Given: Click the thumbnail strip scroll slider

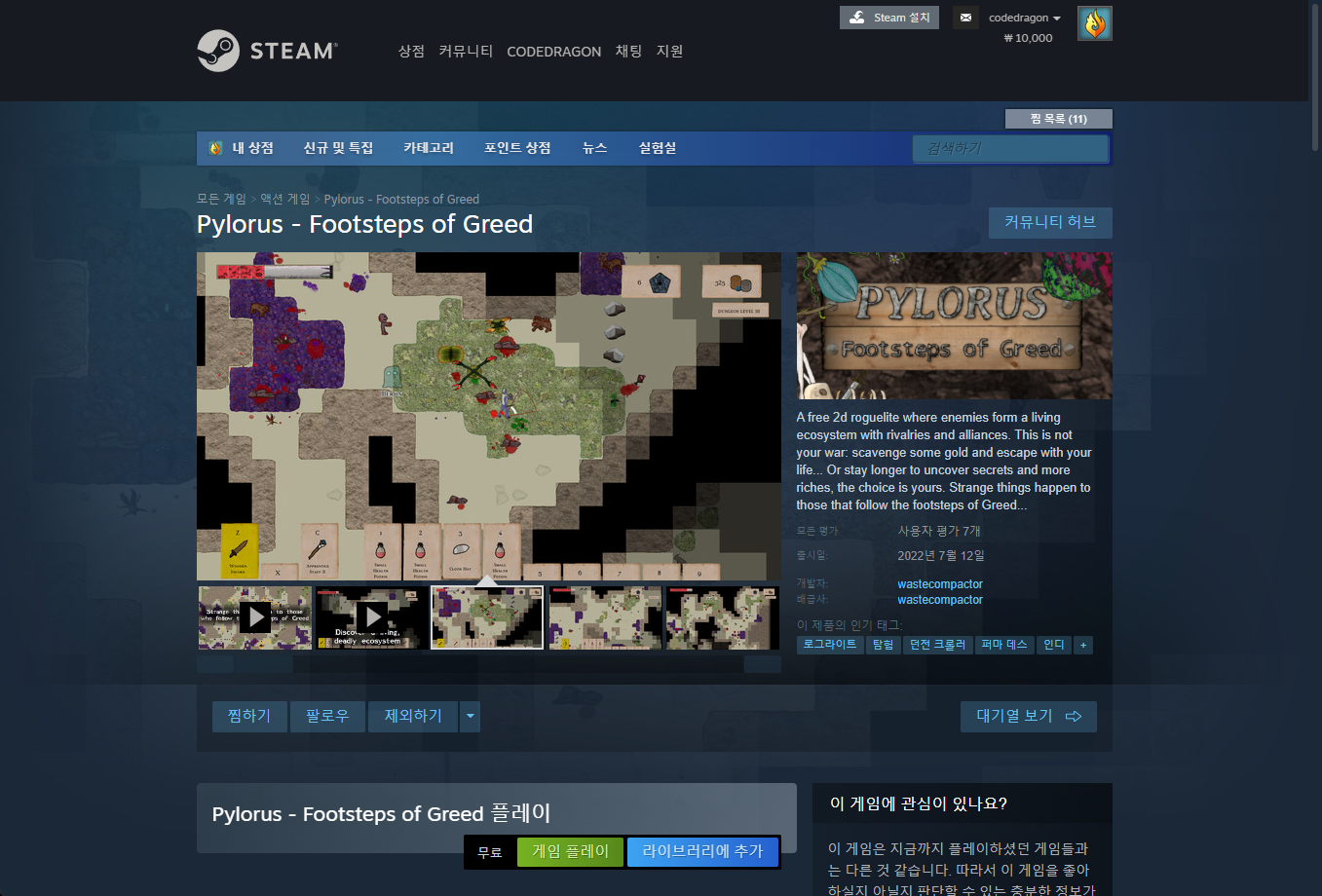Looking at the screenshot, I should [263, 664].
